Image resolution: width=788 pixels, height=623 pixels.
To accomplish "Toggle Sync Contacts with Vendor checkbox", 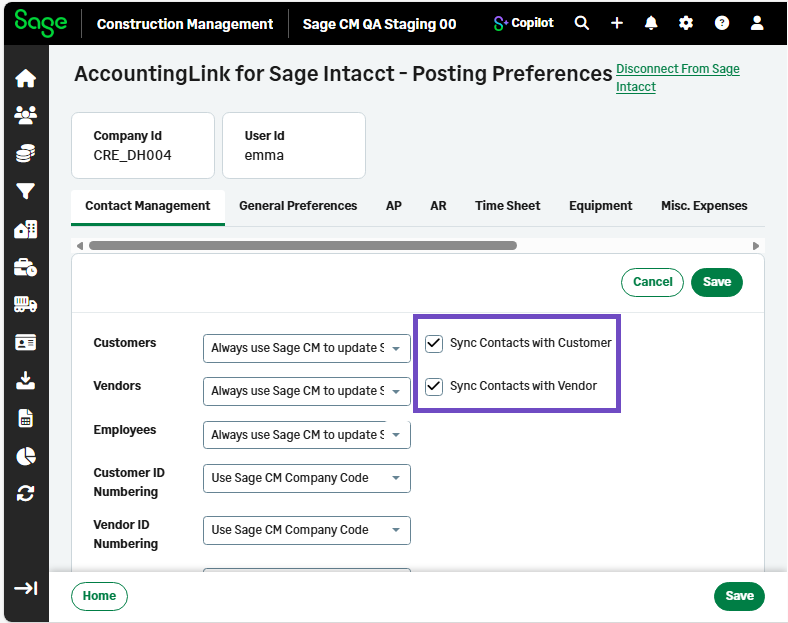I will [434, 386].
